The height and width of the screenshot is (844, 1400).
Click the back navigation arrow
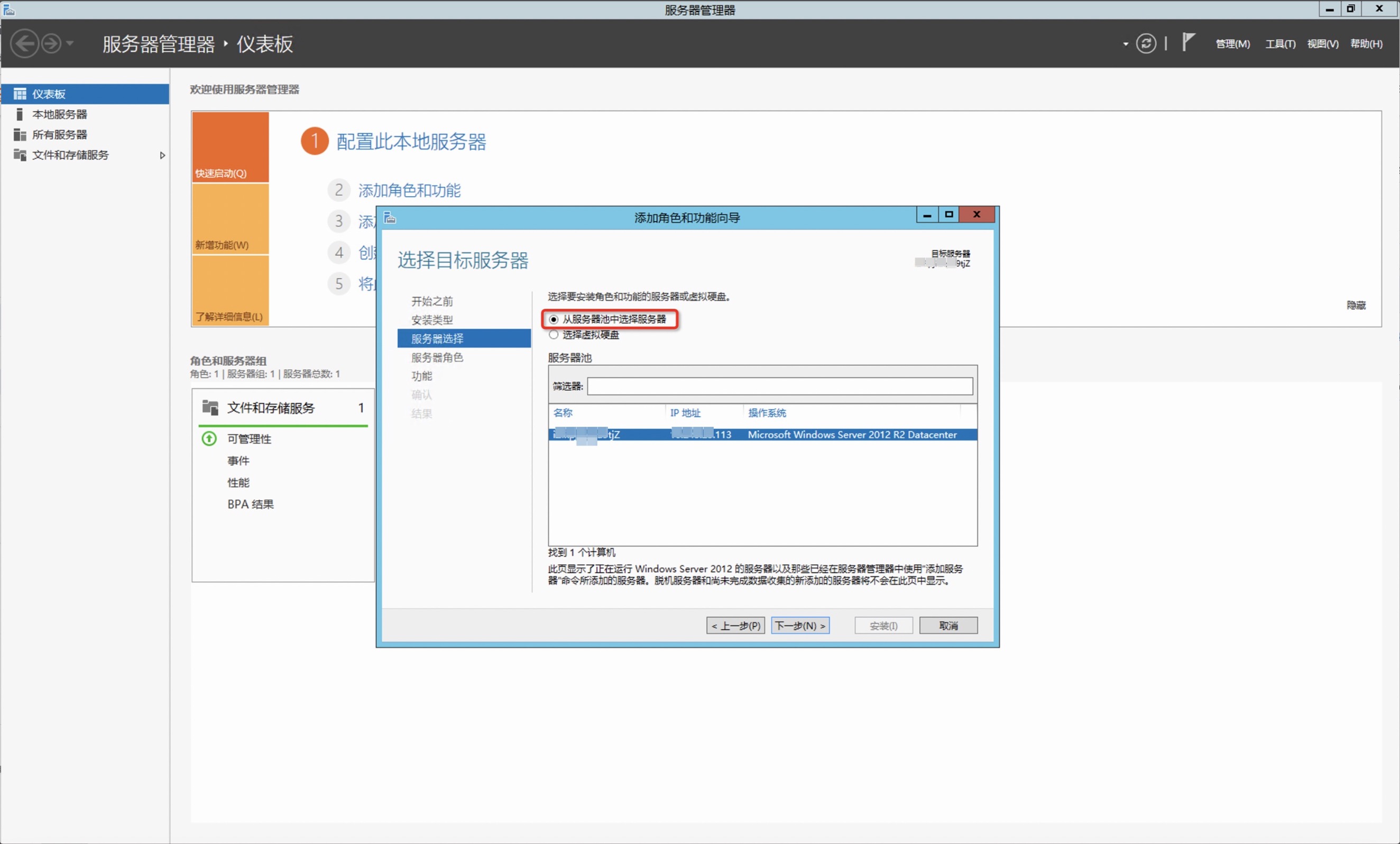pyautogui.click(x=25, y=43)
